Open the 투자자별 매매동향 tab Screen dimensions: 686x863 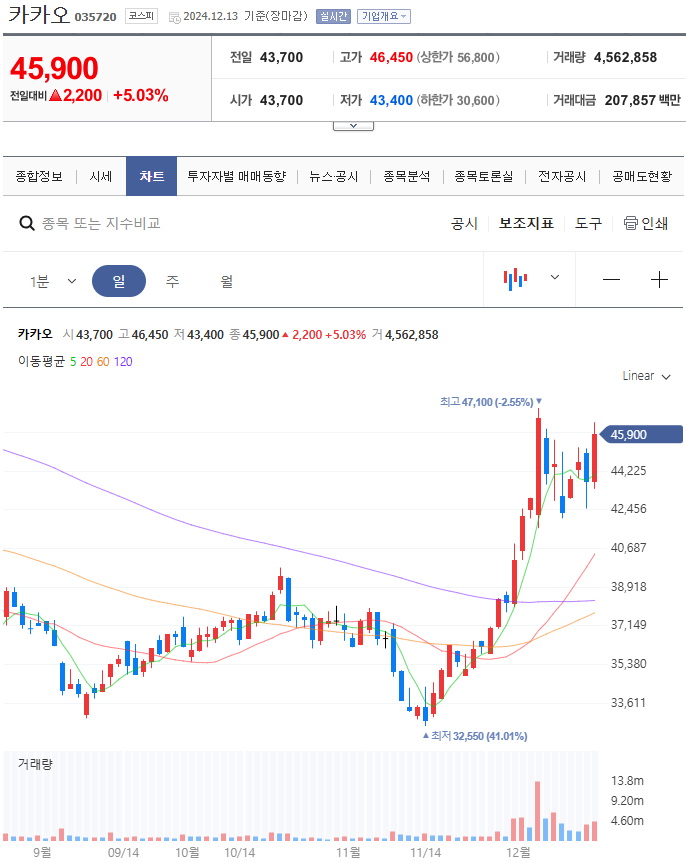click(237, 176)
